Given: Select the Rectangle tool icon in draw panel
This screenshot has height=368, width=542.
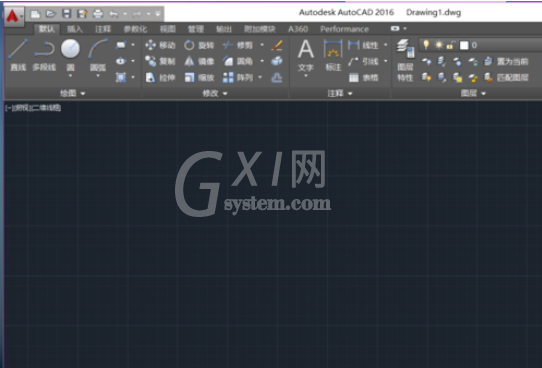Looking at the screenshot, I should coord(121,45).
